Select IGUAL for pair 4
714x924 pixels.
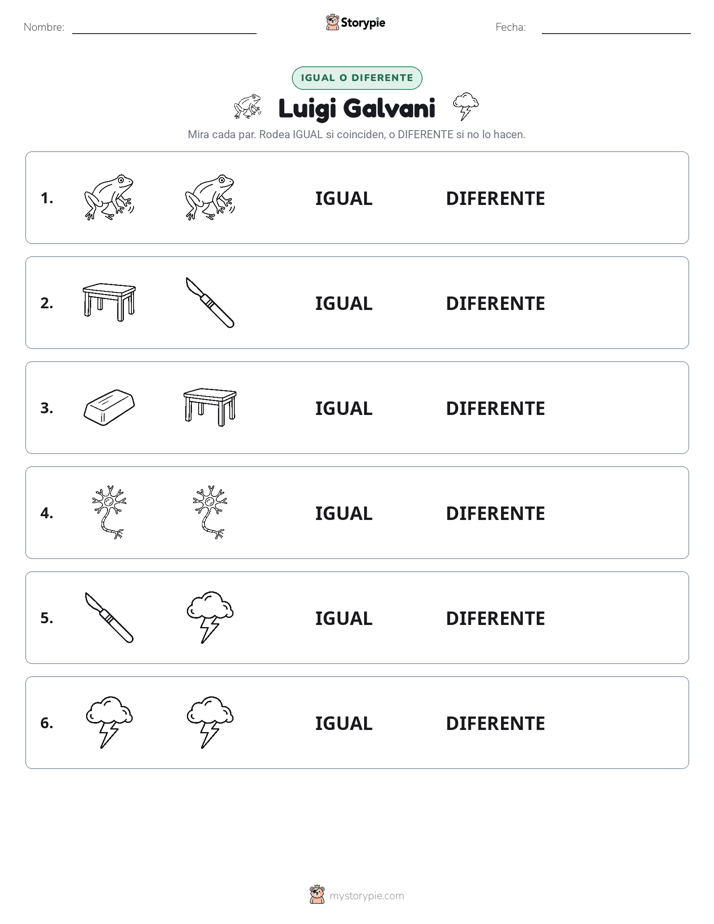[x=343, y=513]
